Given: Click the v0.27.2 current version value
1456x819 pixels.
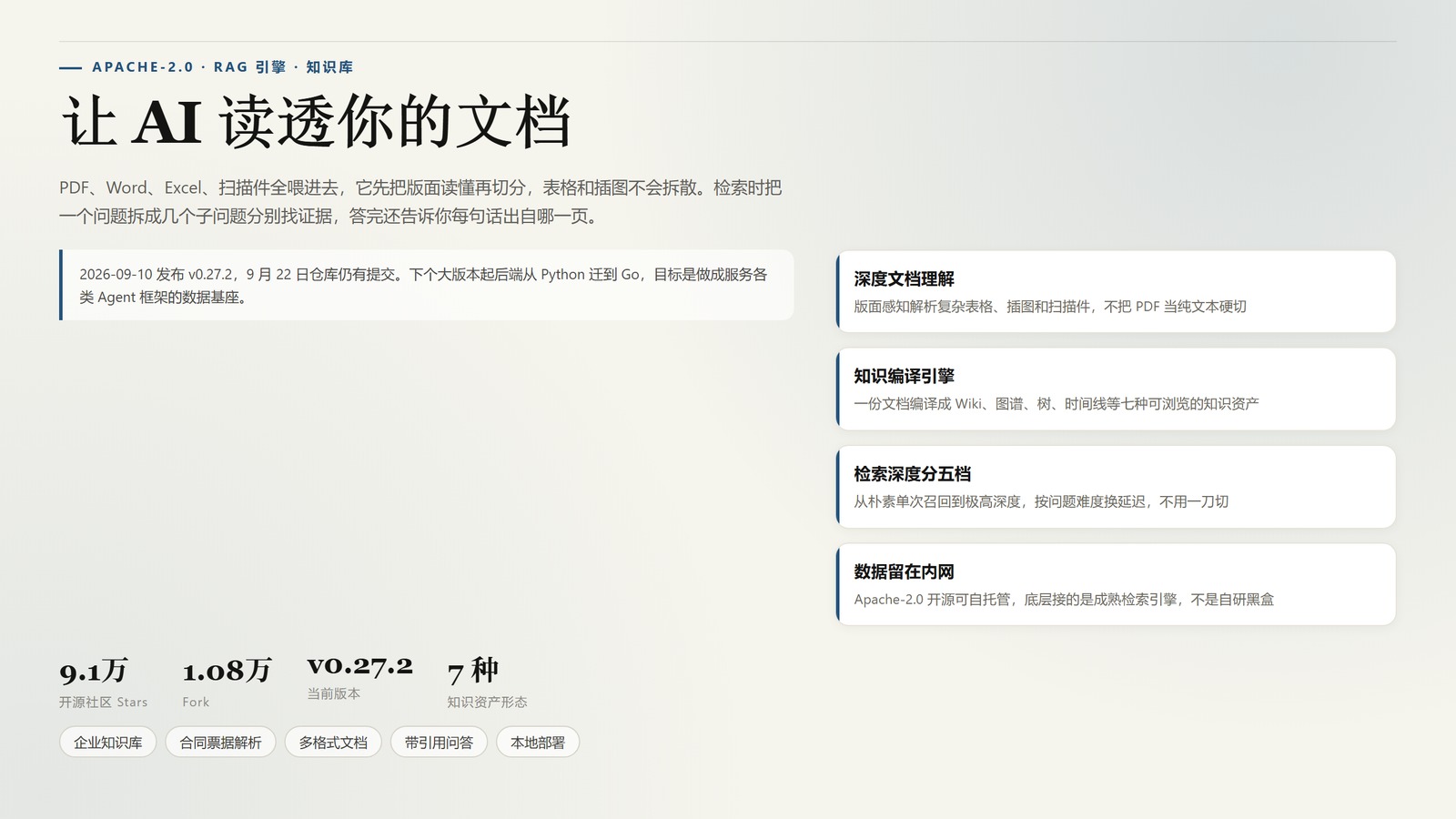Looking at the screenshot, I should (359, 666).
